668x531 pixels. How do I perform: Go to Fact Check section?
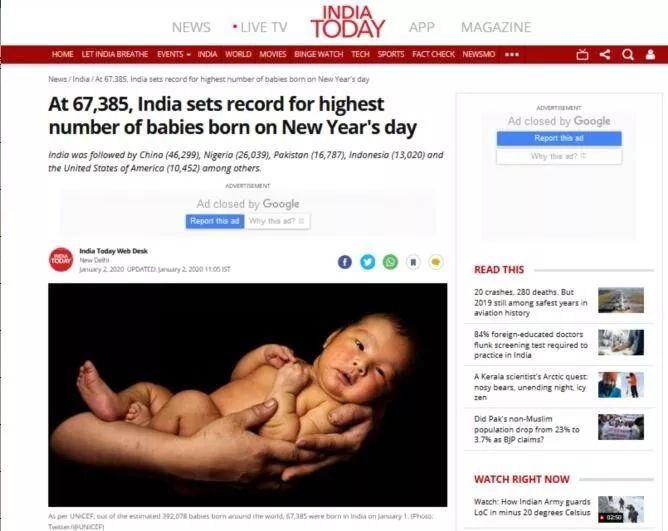[433, 54]
